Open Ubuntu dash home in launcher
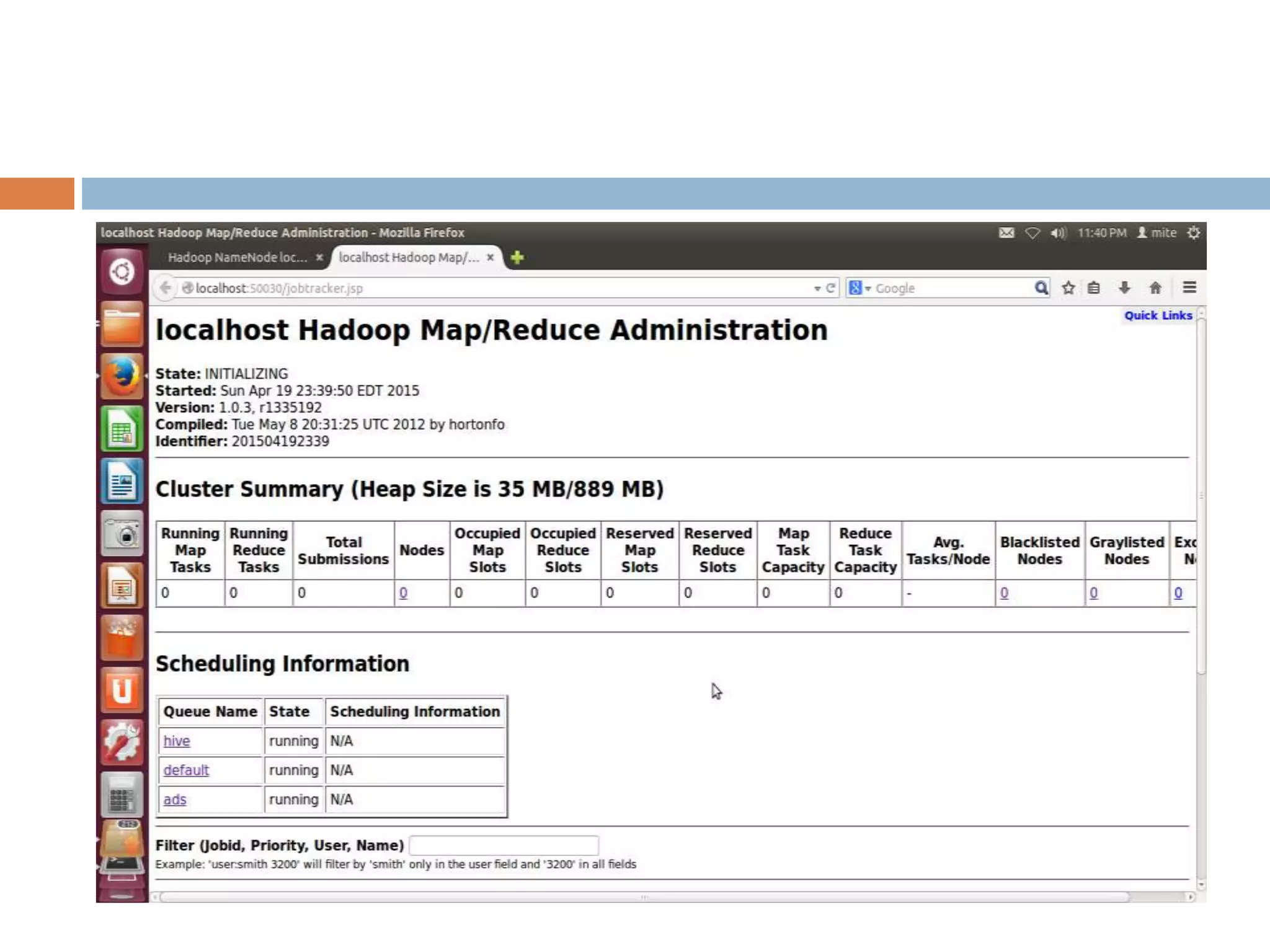 tap(122, 271)
